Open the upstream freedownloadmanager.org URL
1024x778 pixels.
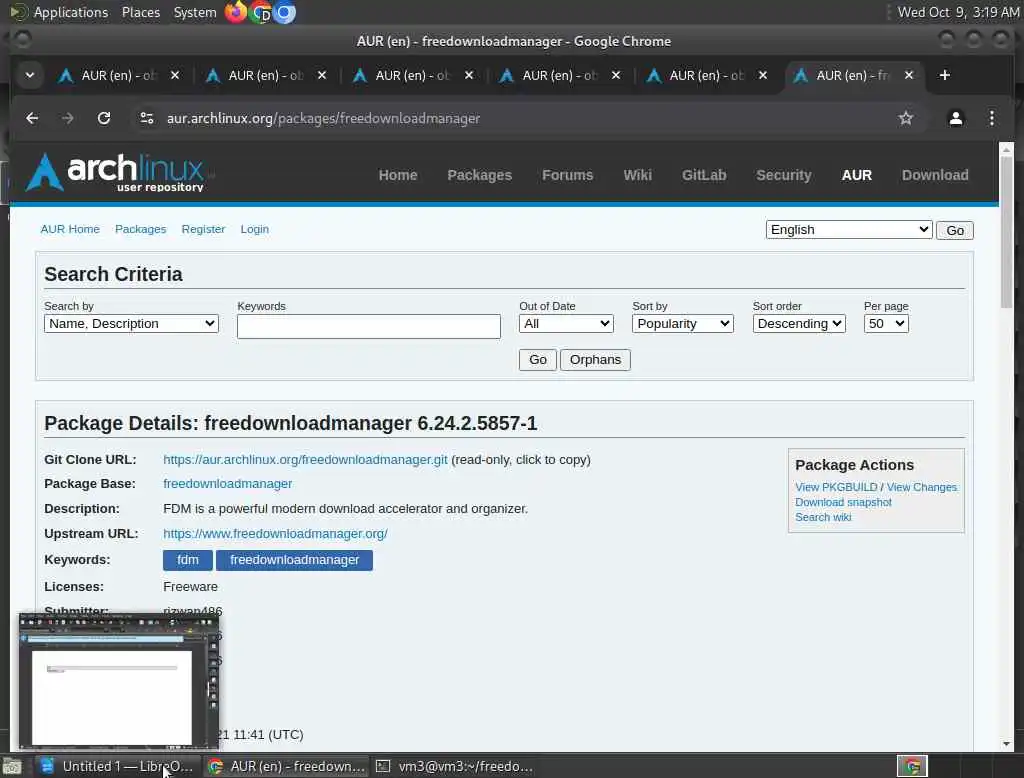pos(275,534)
